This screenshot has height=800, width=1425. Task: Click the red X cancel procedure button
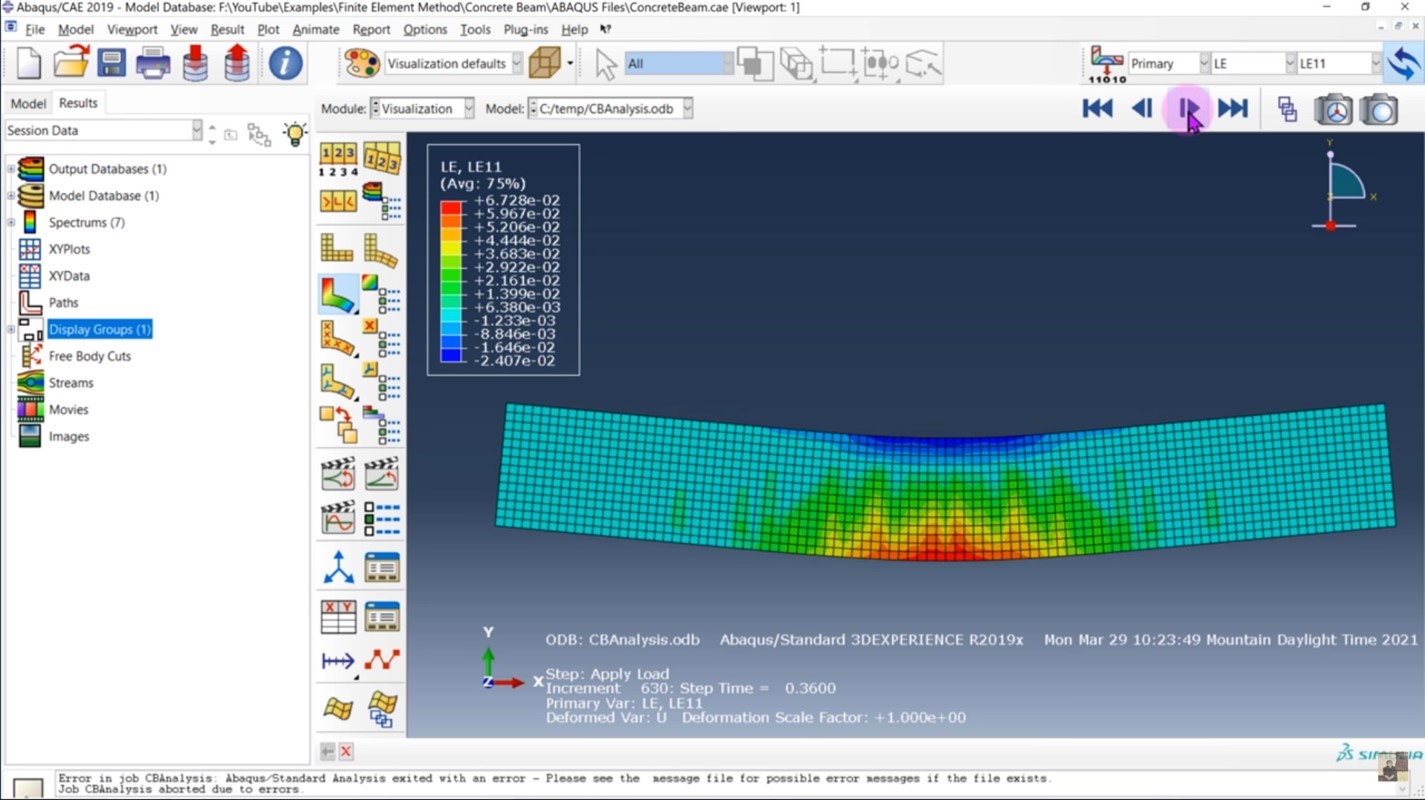pyautogui.click(x=346, y=751)
